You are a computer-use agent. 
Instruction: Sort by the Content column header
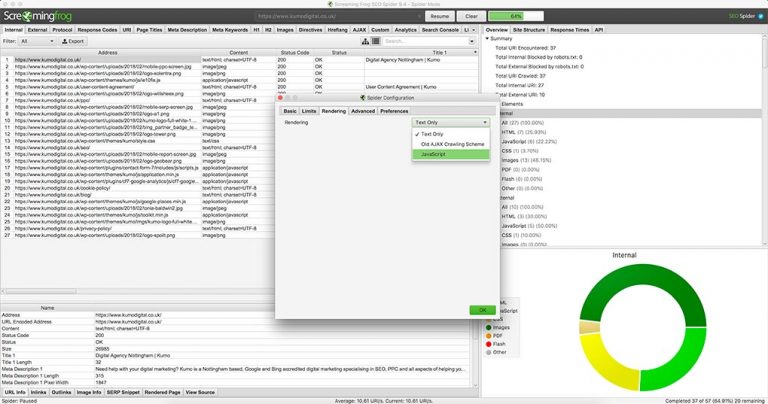click(239, 52)
